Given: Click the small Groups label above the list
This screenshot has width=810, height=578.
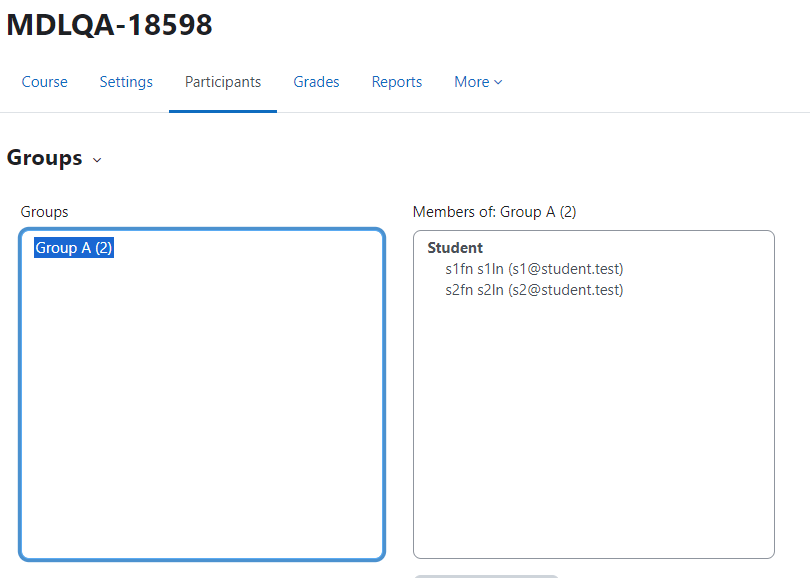Looking at the screenshot, I should click(x=44, y=212).
